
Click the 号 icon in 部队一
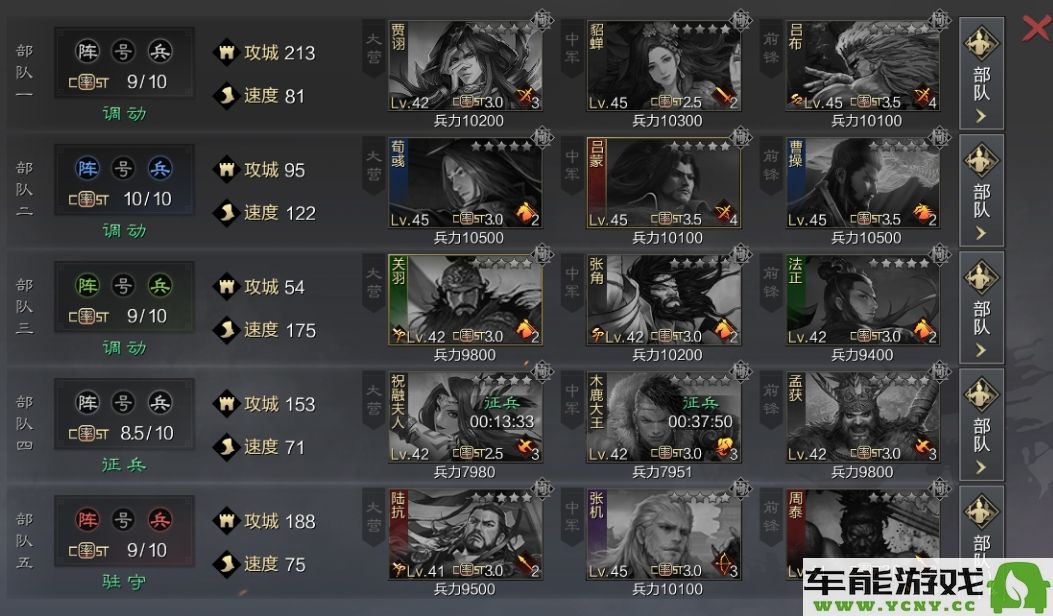click(x=124, y=52)
